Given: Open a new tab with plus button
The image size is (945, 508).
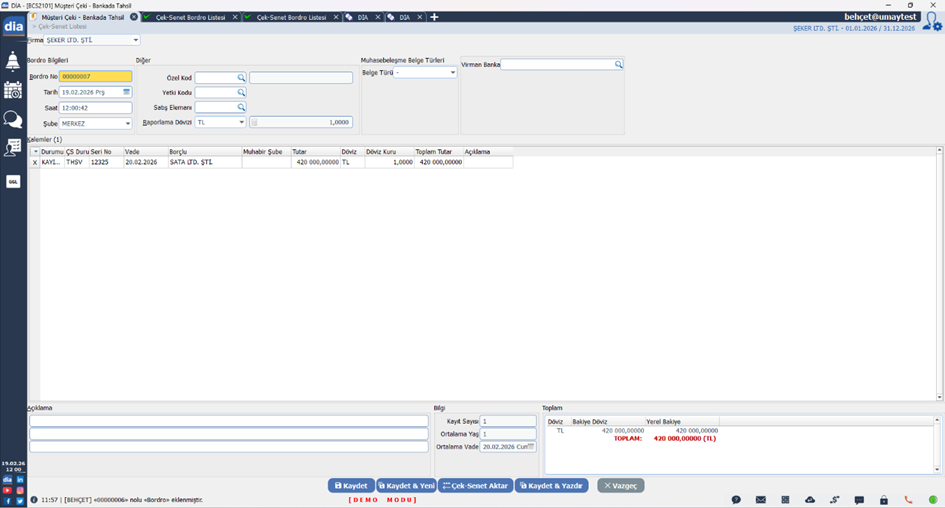Looking at the screenshot, I should coord(434,17).
